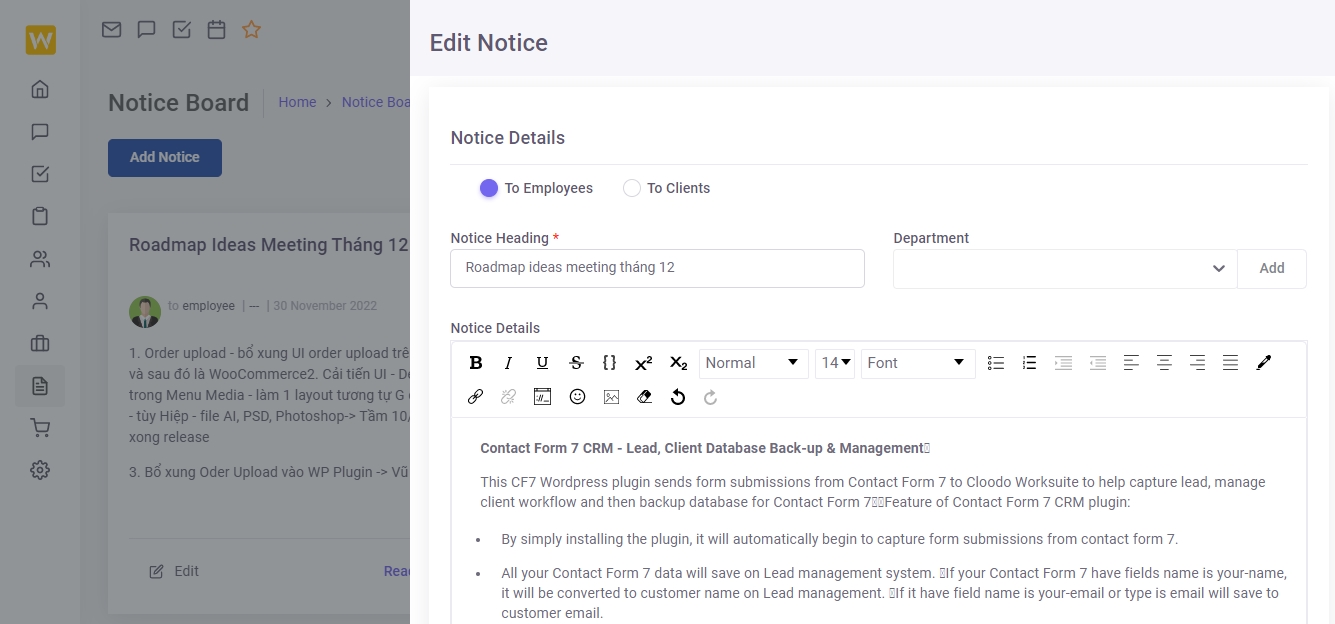The height and width of the screenshot is (624, 1335).
Task: Undo the last edit
Action: pyautogui.click(x=678, y=397)
